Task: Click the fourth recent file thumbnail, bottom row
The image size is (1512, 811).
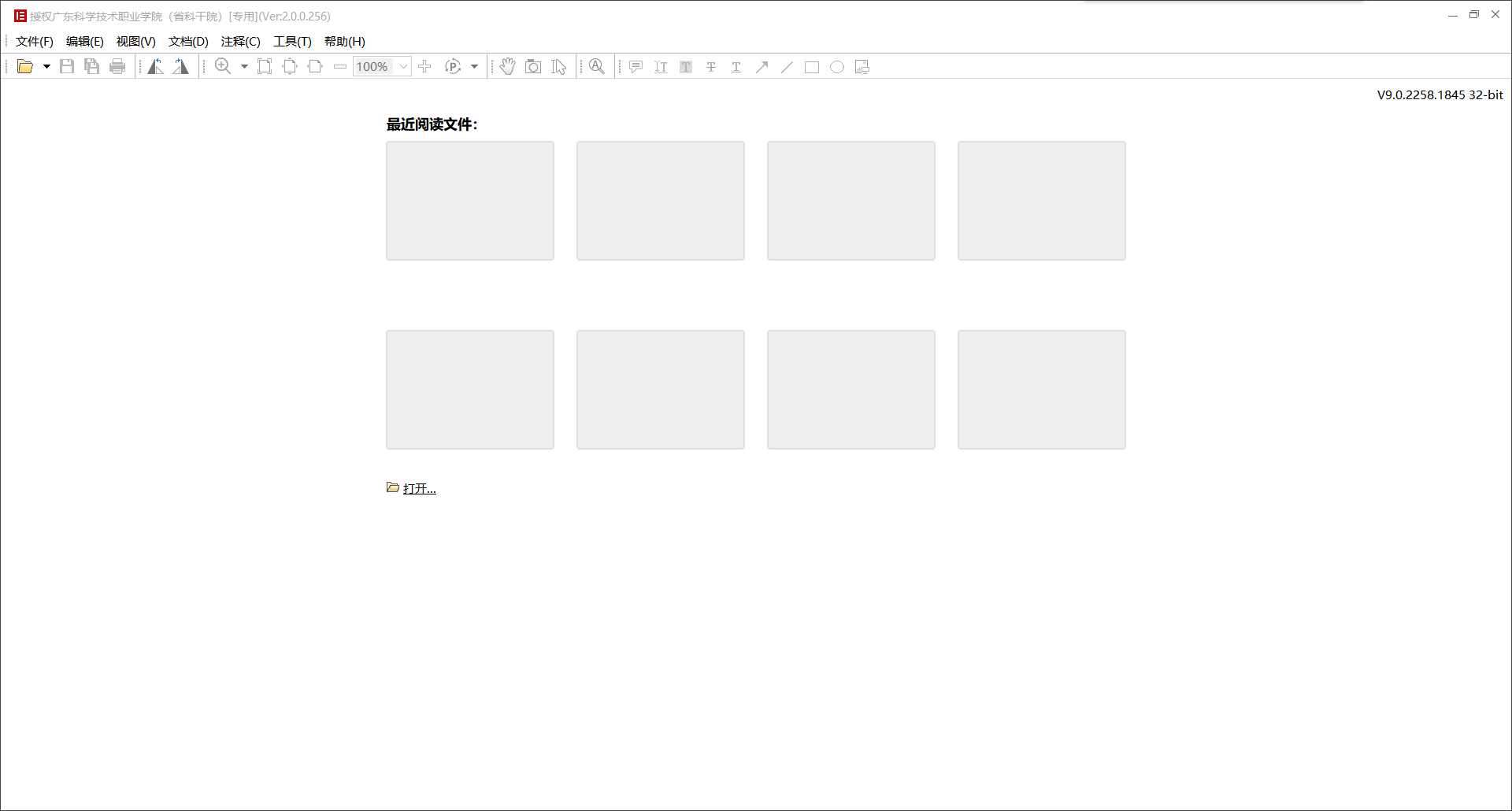Action: pyautogui.click(x=1042, y=390)
